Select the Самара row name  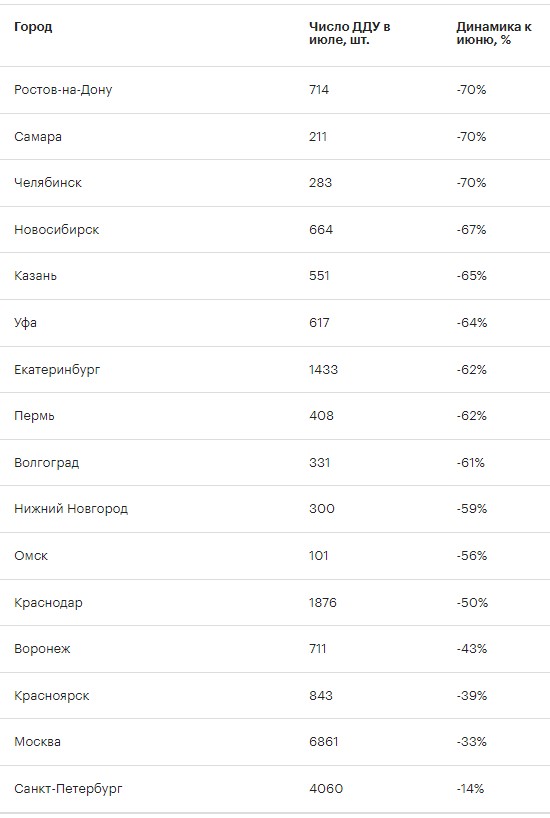[38, 137]
